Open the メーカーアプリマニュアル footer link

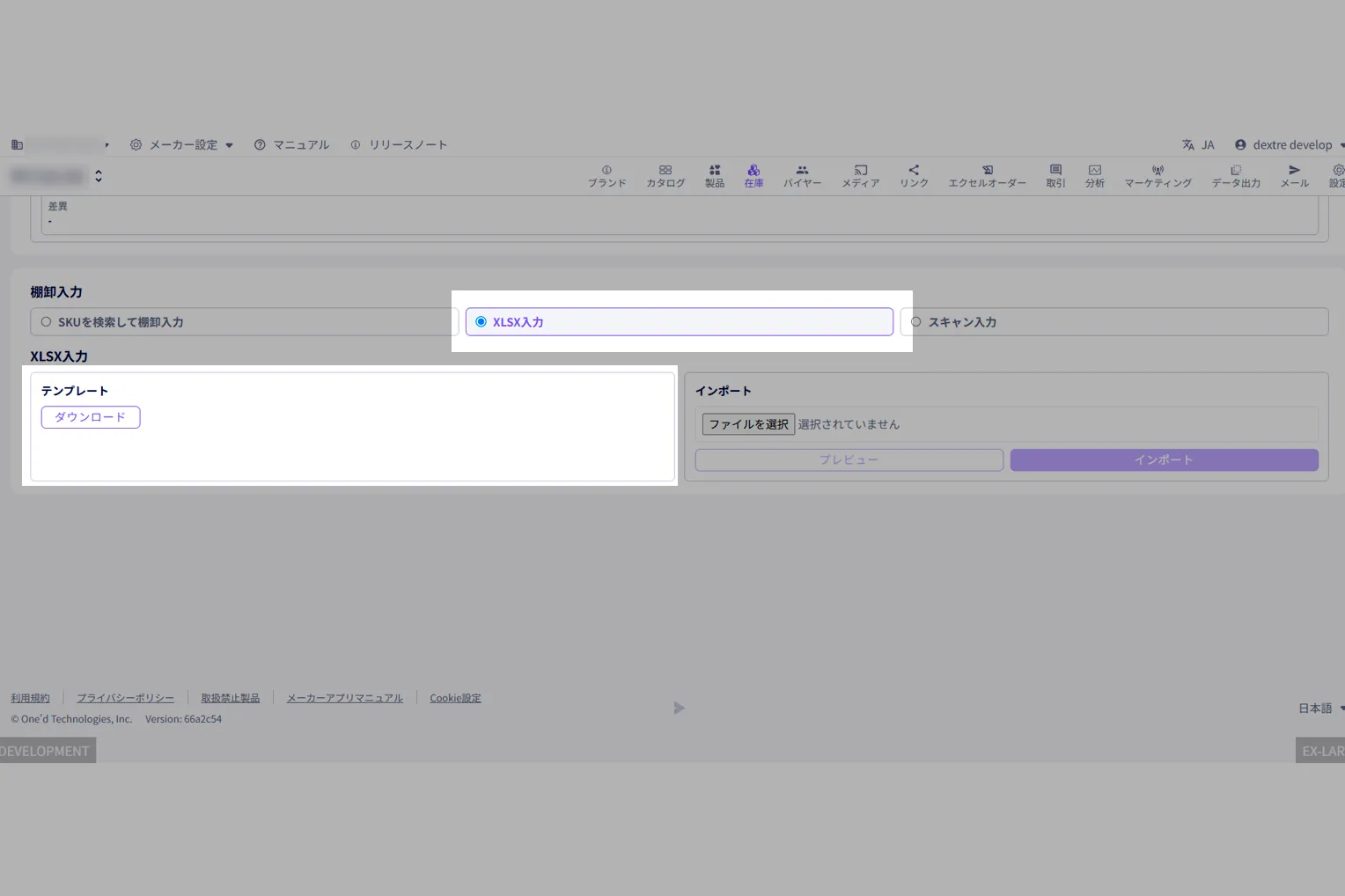(345, 698)
